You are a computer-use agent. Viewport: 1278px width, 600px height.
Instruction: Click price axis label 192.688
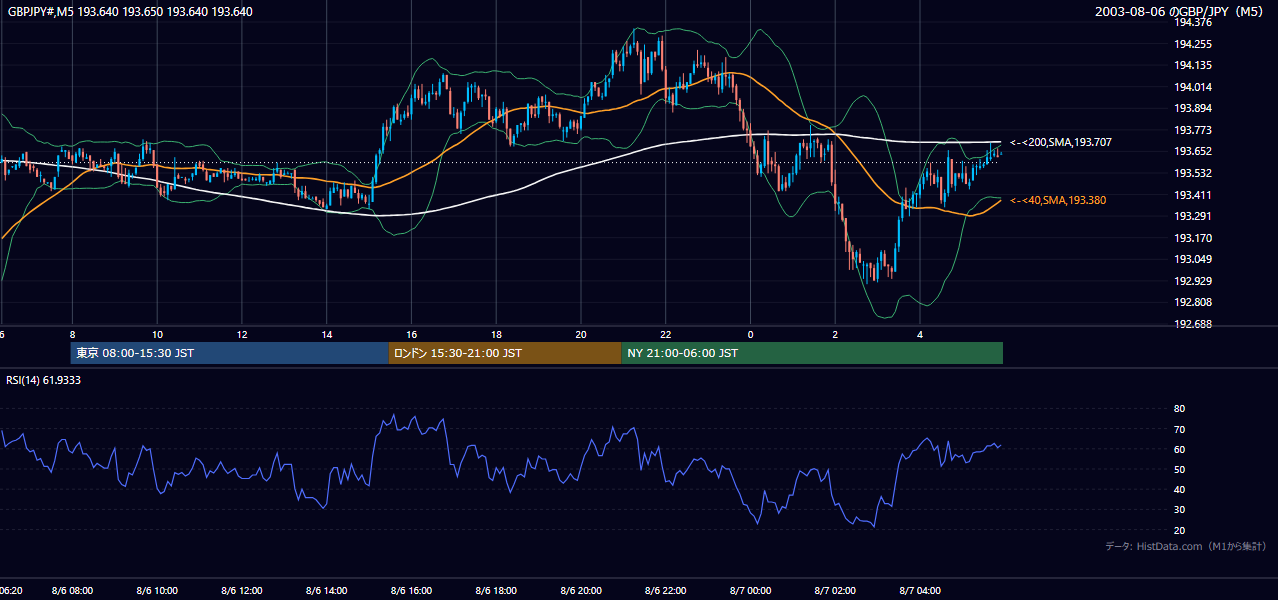[1193, 324]
